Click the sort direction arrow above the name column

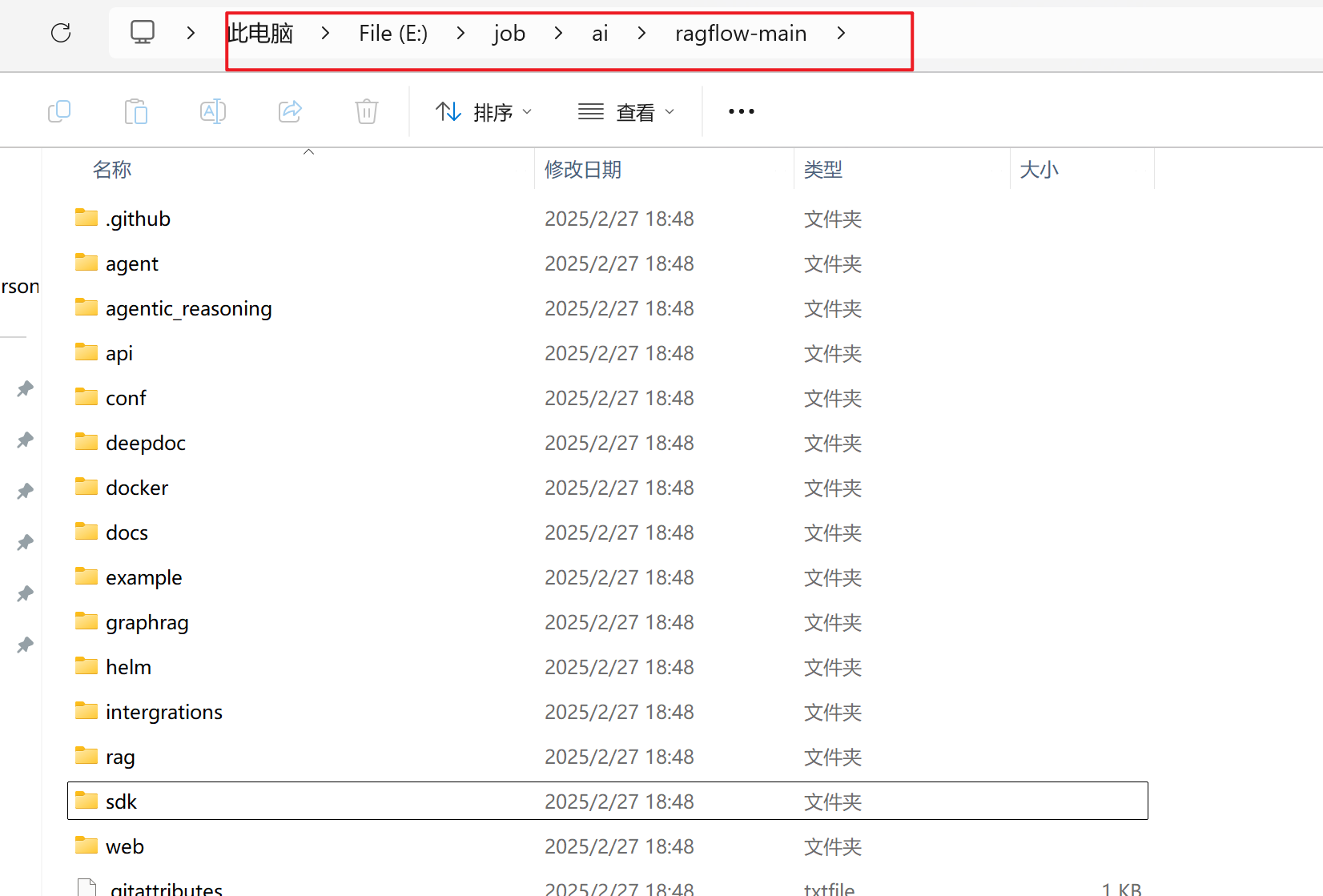point(308,151)
